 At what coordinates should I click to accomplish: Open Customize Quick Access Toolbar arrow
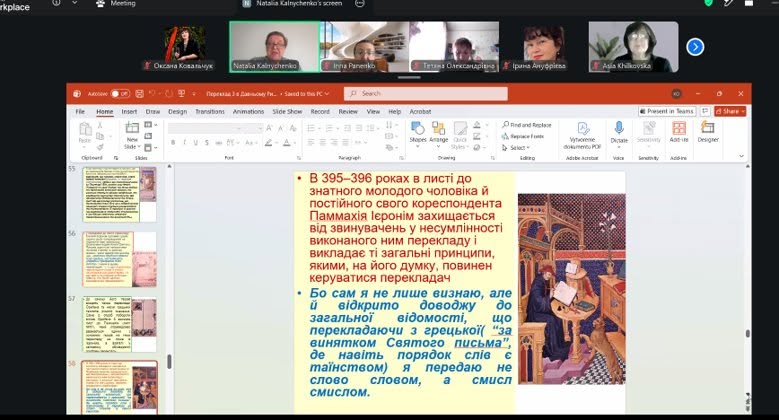tap(194, 93)
